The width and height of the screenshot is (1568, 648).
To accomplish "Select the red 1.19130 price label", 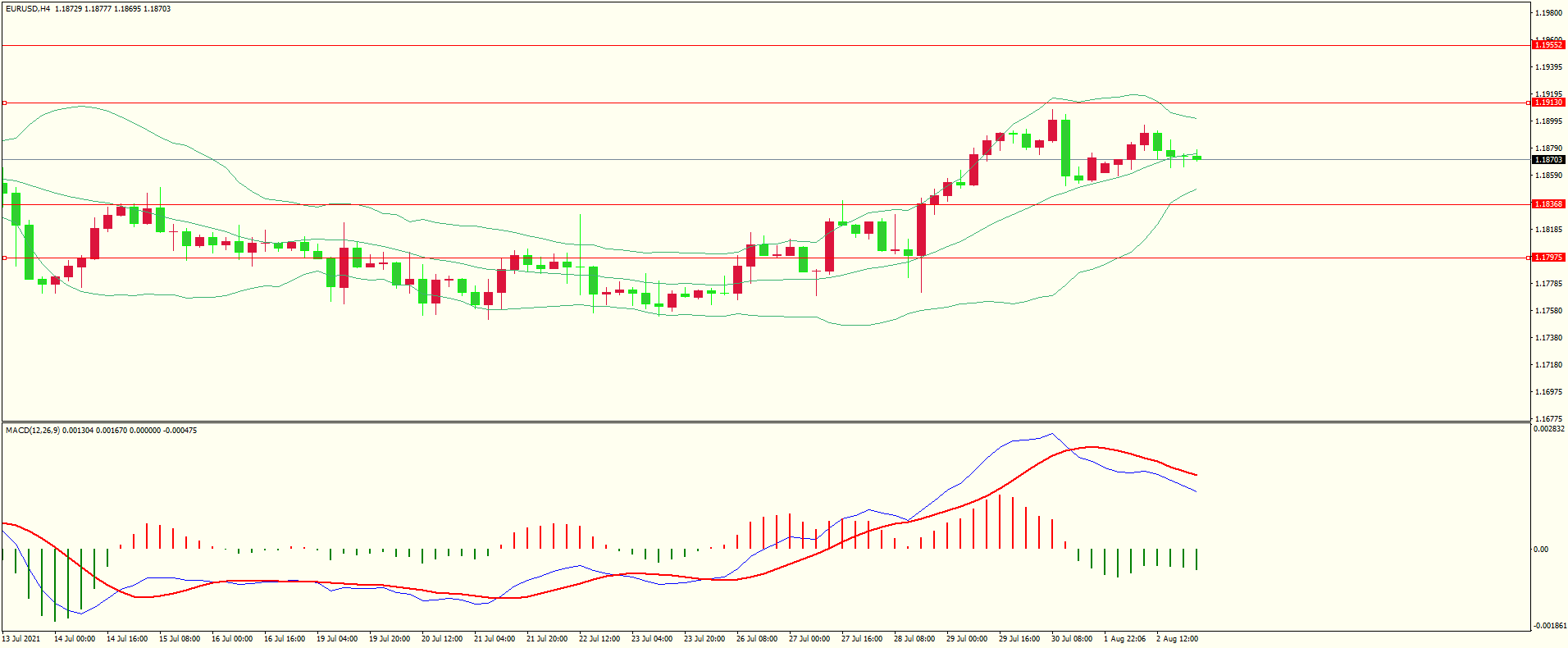I will [x=1548, y=103].
